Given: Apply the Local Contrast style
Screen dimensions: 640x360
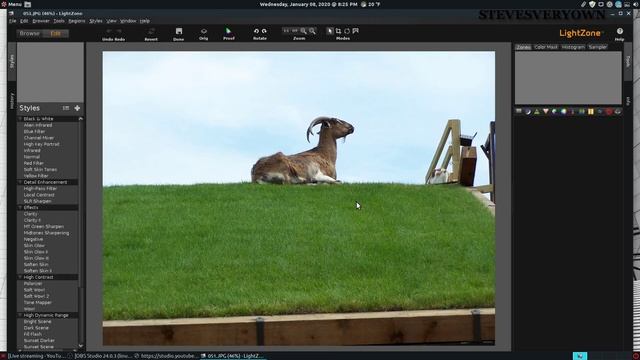Looking at the screenshot, I should [39, 195].
